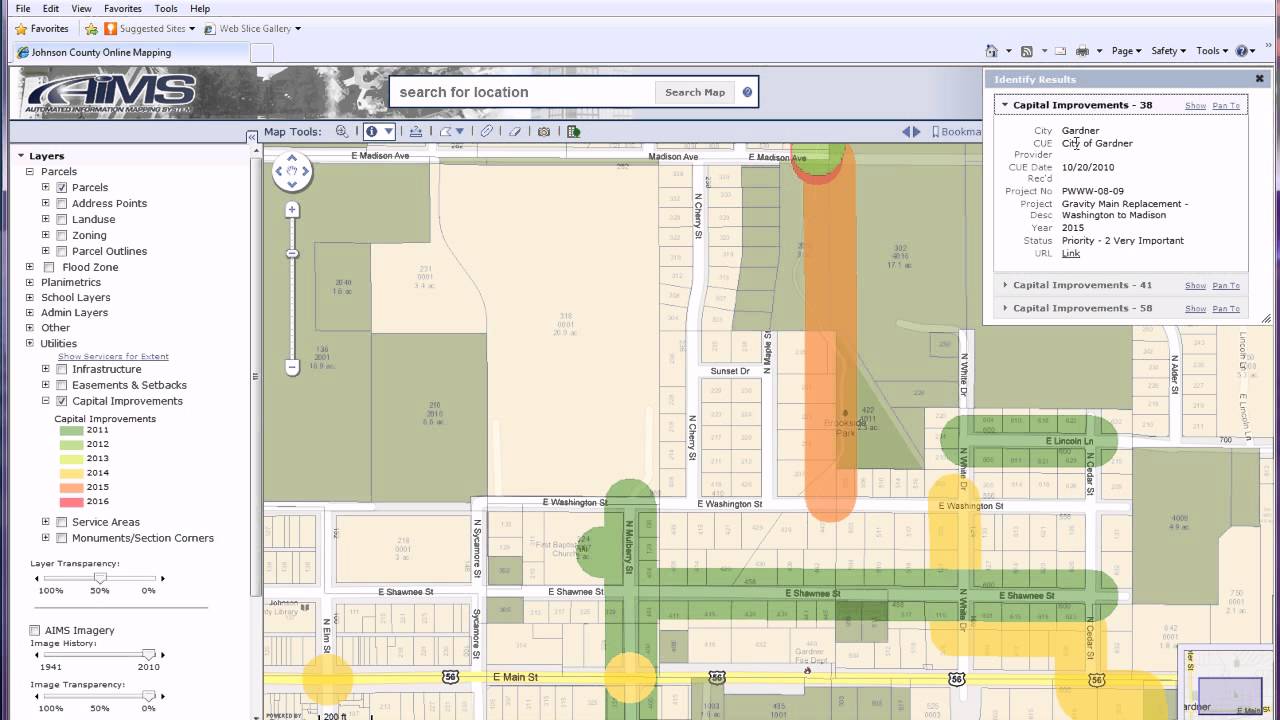The width and height of the screenshot is (1280, 720).
Task: Click Show Servicers for Extent link
Action: point(113,357)
